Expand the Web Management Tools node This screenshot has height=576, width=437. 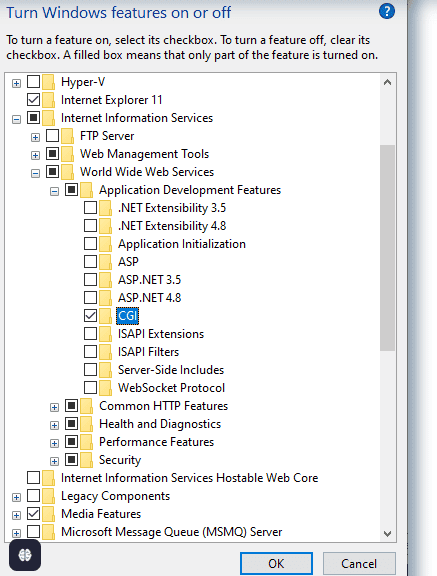35,155
